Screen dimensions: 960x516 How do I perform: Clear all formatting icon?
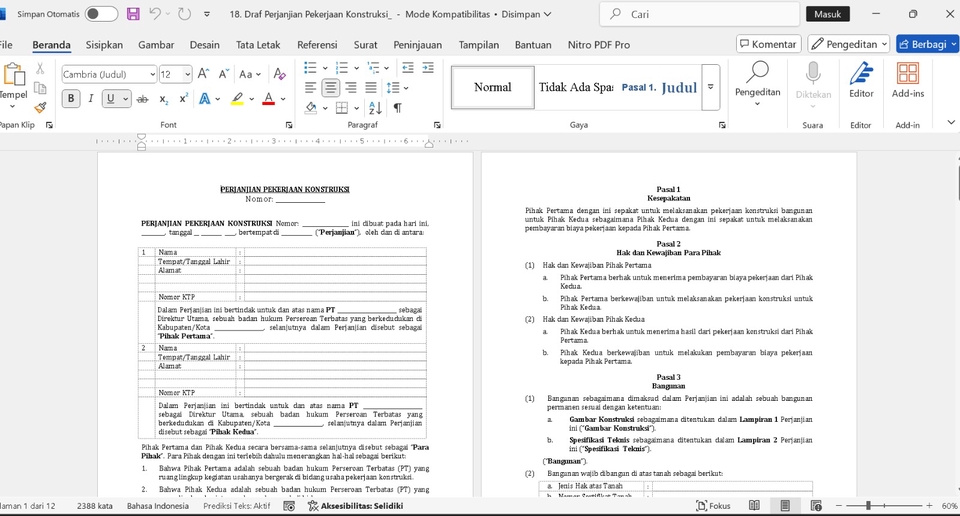(x=280, y=74)
